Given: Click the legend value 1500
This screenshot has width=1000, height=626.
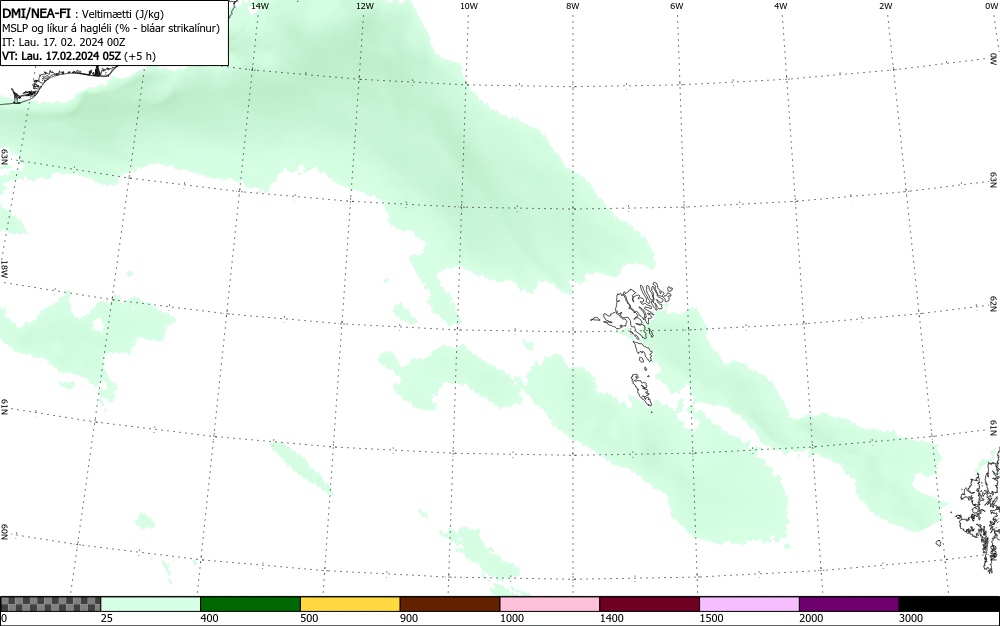Looking at the screenshot, I should pos(711,618).
